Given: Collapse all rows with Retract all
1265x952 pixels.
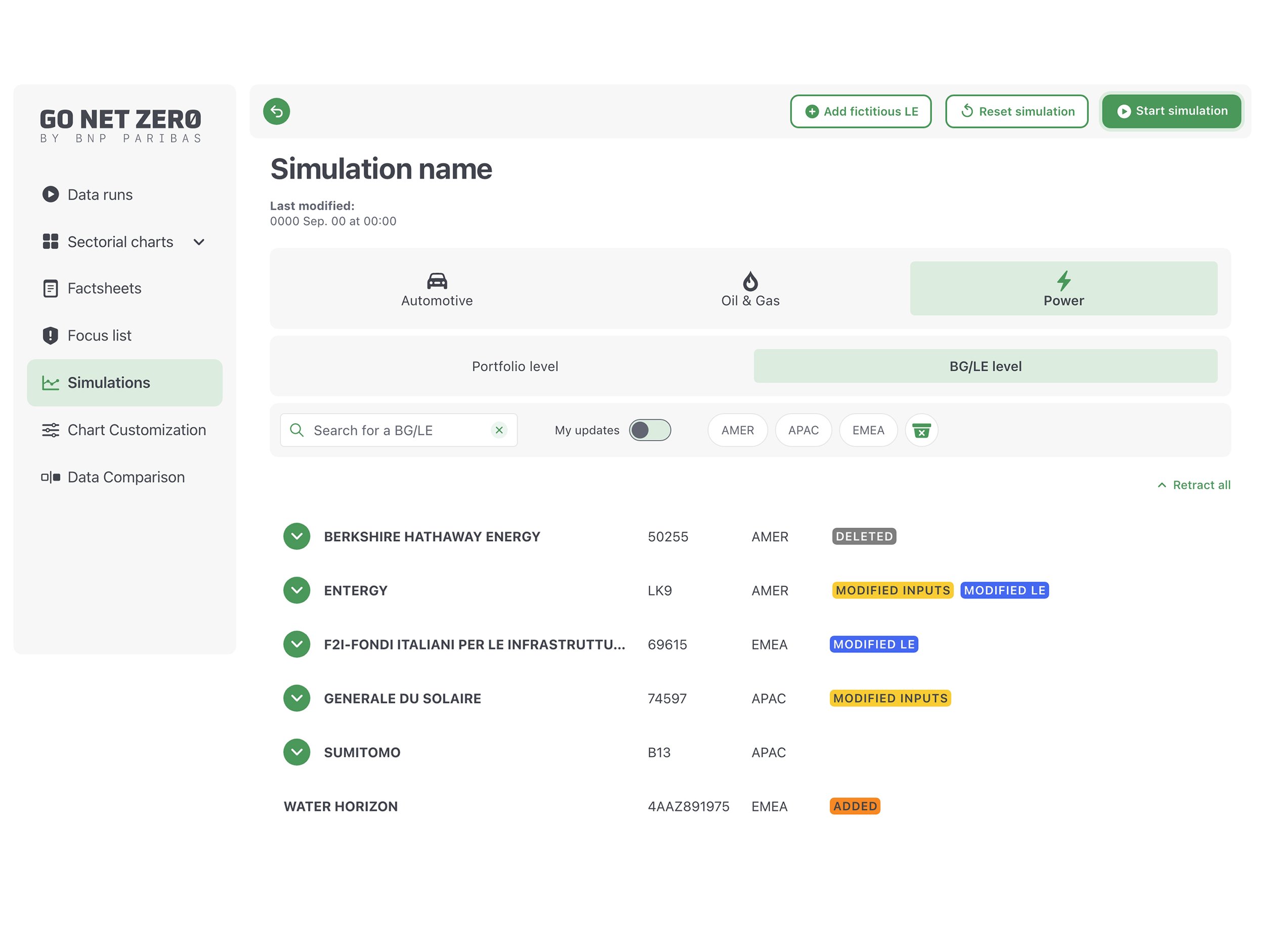Looking at the screenshot, I should pyautogui.click(x=1194, y=485).
